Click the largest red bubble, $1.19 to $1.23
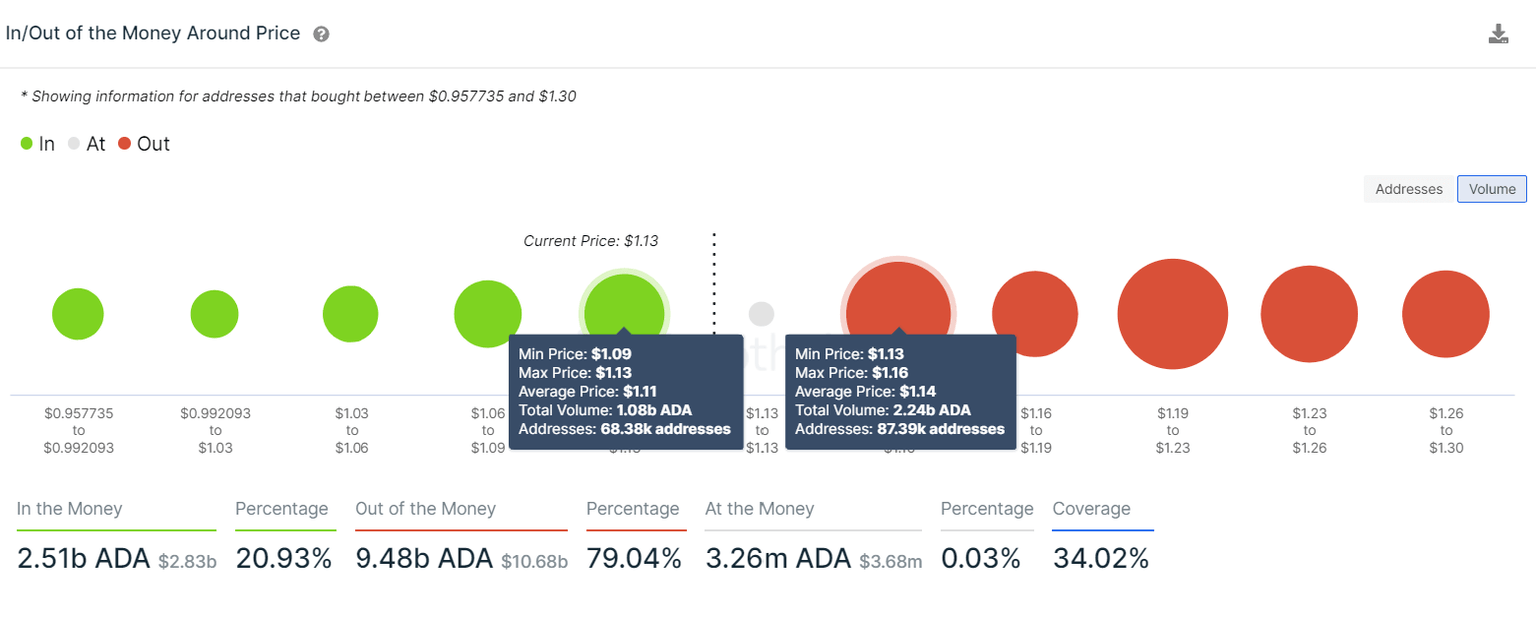Viewport: 1536px width, 619px height. [1172, 314]
